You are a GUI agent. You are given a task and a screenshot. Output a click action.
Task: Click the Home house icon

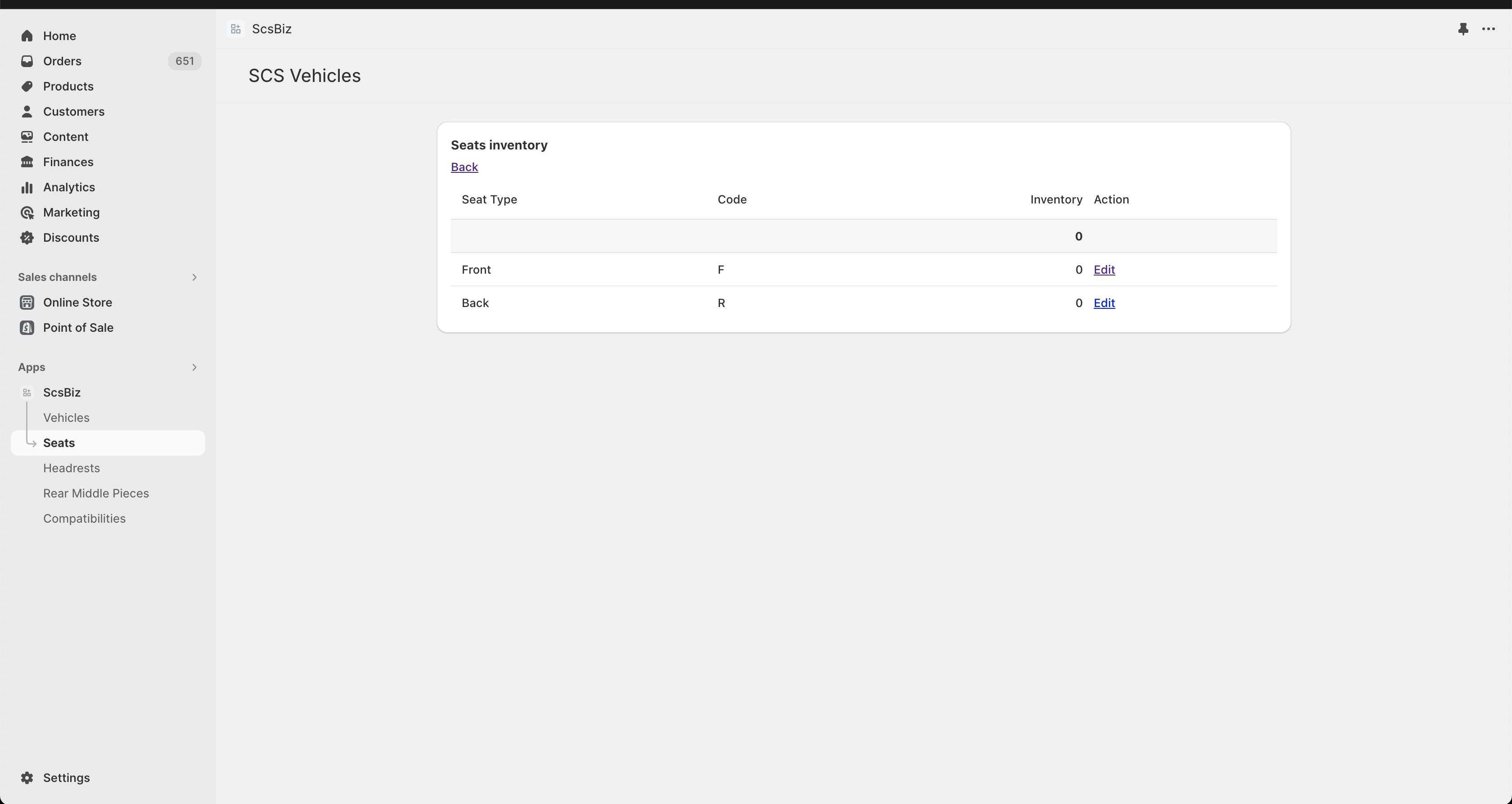[27, 36]
